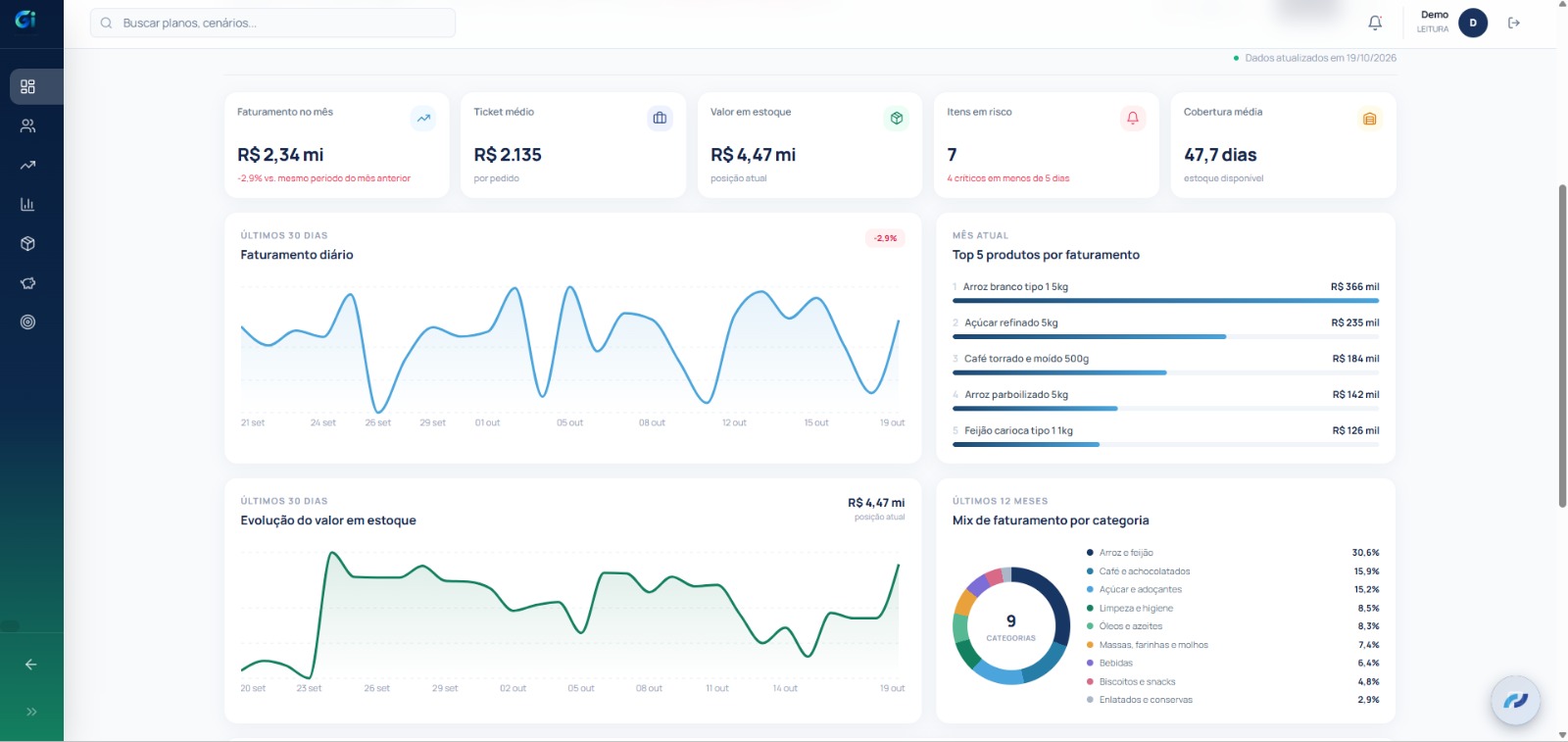Click the Arroz branco tipo 1 5kg bar
Image resolution: width=1568 pixels, height=742 pixels.
coord(1165,301)
